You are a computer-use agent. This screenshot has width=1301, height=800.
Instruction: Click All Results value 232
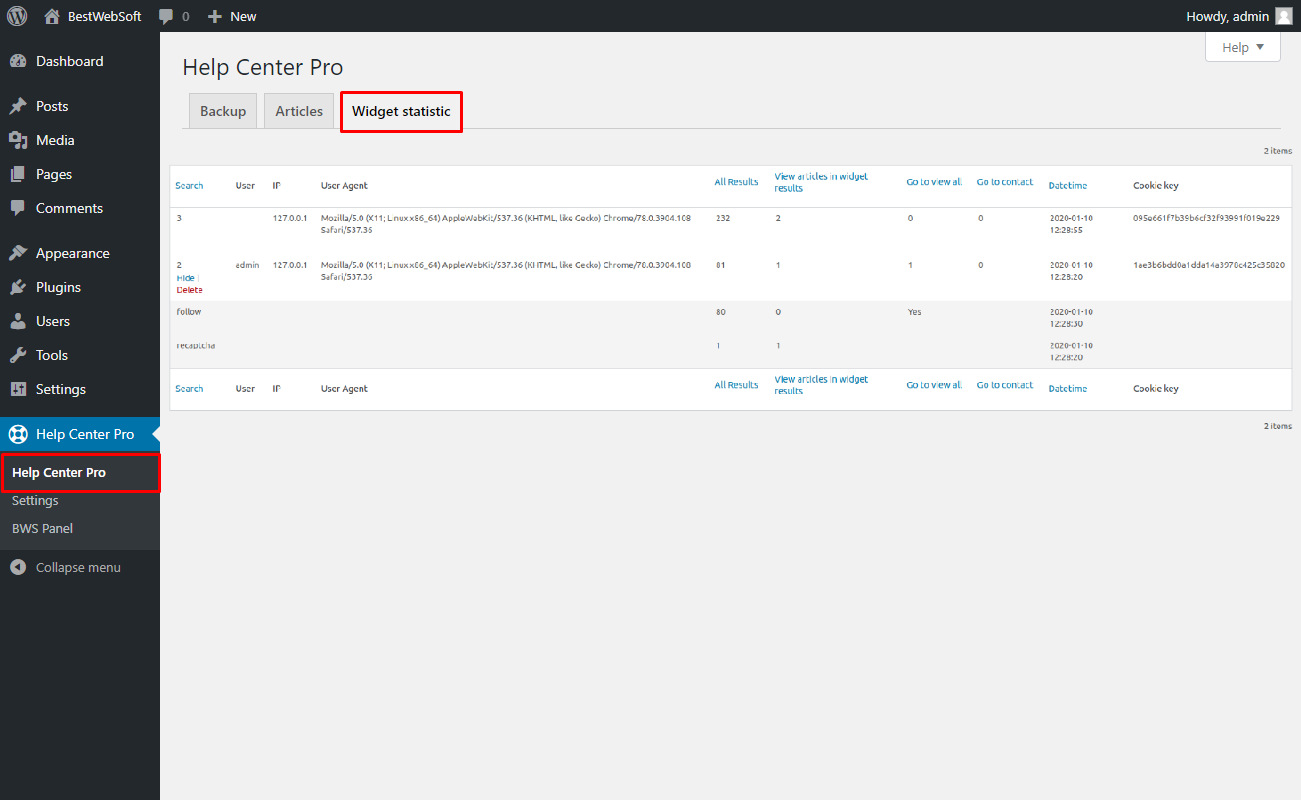pyautogui.click(x=723, y=217)
